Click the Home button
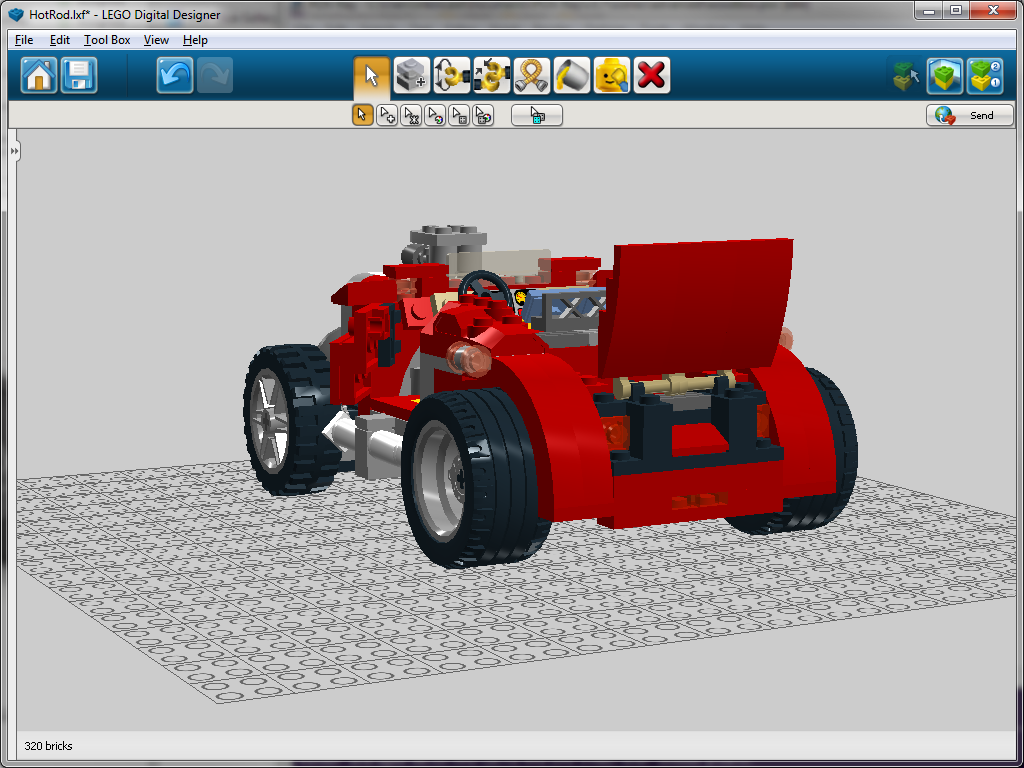This screenshot has width=1024, height=768. tap(37, 75)
